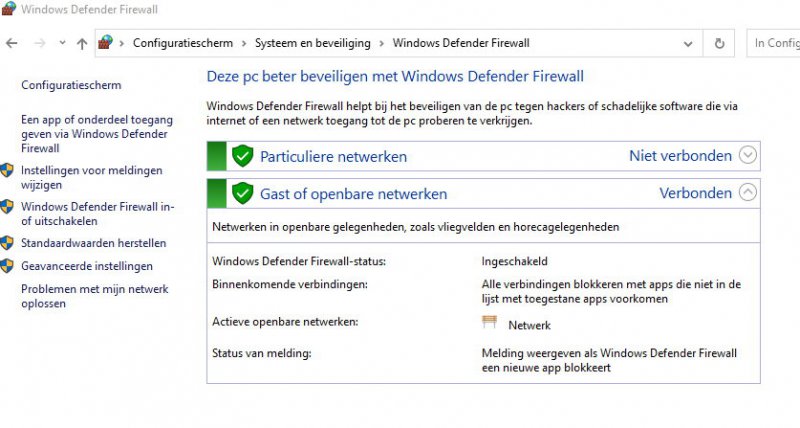Image resolution: width=800 pixels, height=428 pixels.
Task: Open Geavanceerde instellingen link
Action: [x=87, y=266]
